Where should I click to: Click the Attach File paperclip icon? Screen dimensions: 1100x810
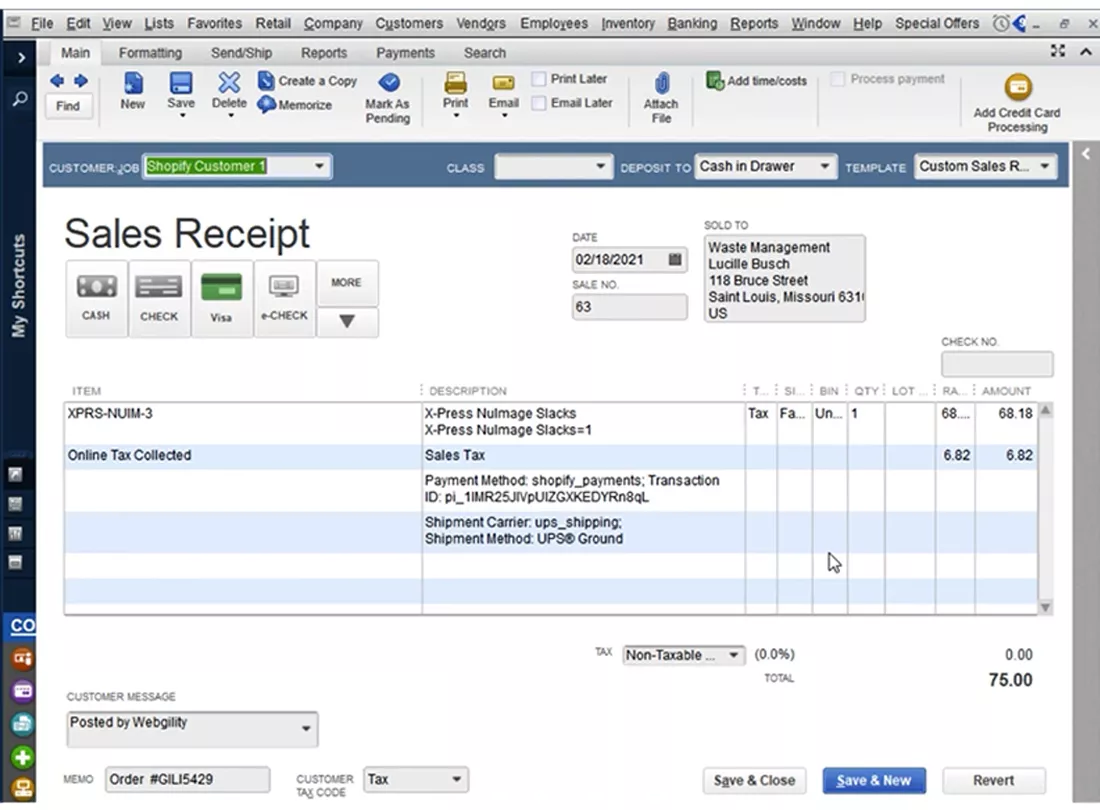661,86
